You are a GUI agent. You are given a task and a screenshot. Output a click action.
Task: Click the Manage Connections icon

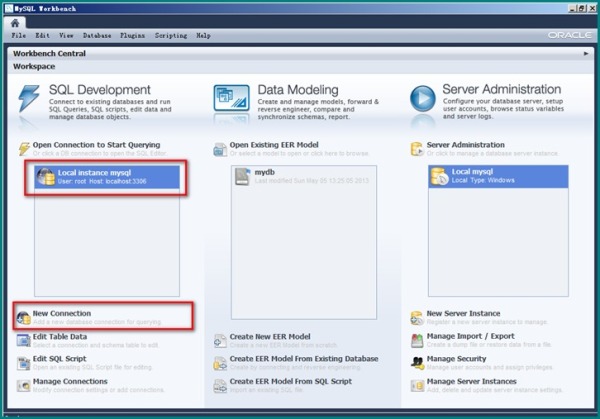[x=23, y=386]
